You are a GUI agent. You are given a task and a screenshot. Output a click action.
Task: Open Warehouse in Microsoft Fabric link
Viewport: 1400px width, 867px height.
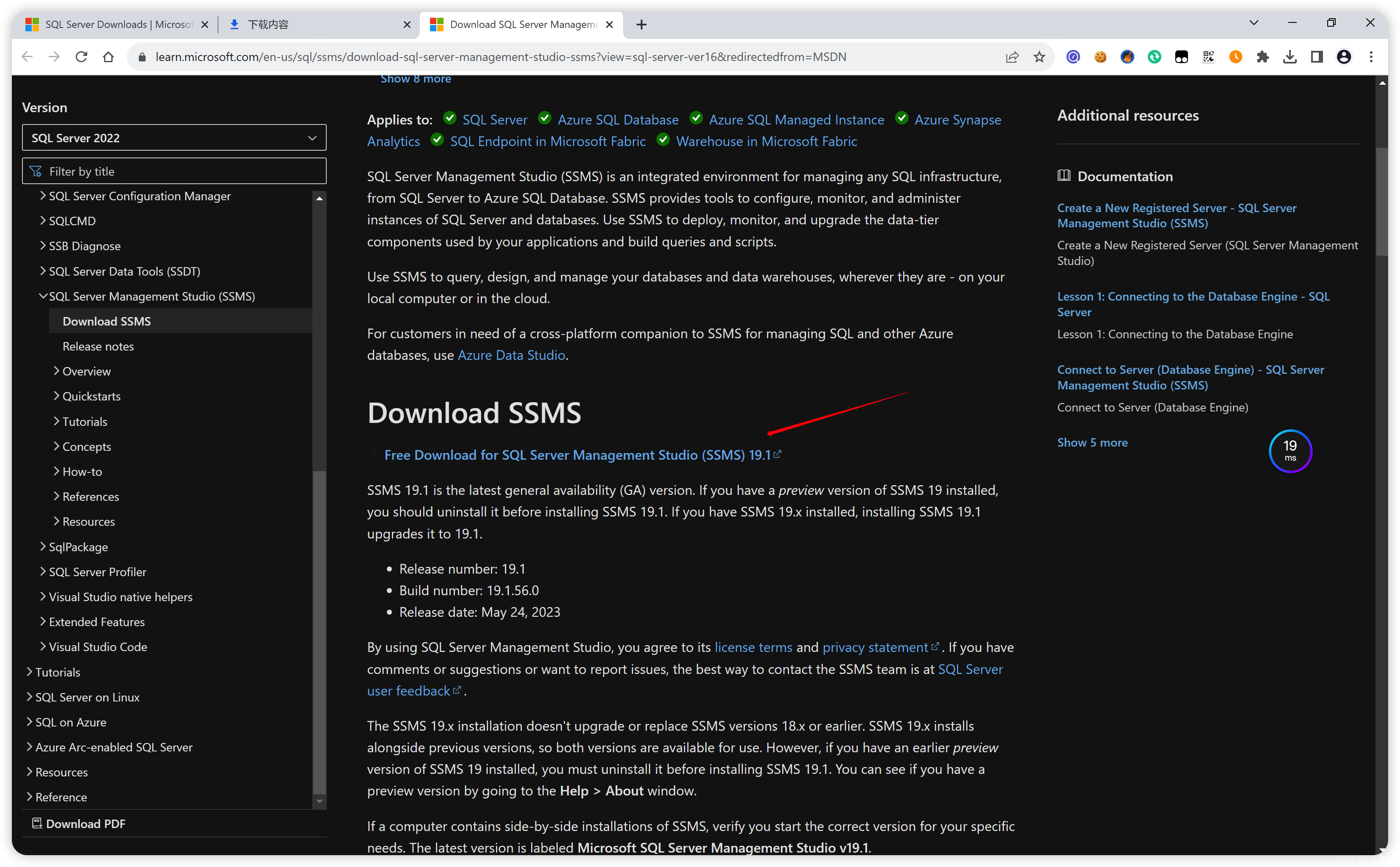(767, 141)
